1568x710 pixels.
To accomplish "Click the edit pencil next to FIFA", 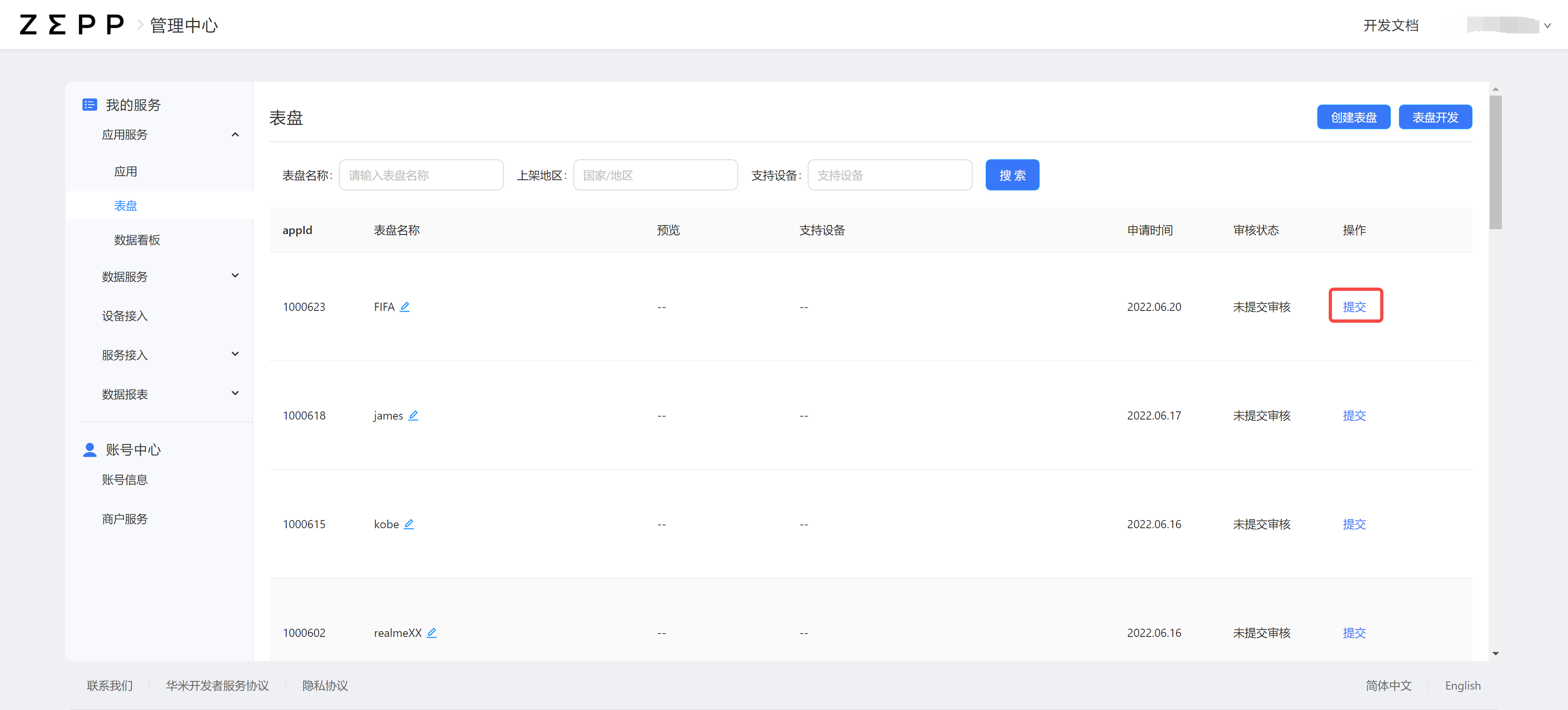I will point(405,307).
